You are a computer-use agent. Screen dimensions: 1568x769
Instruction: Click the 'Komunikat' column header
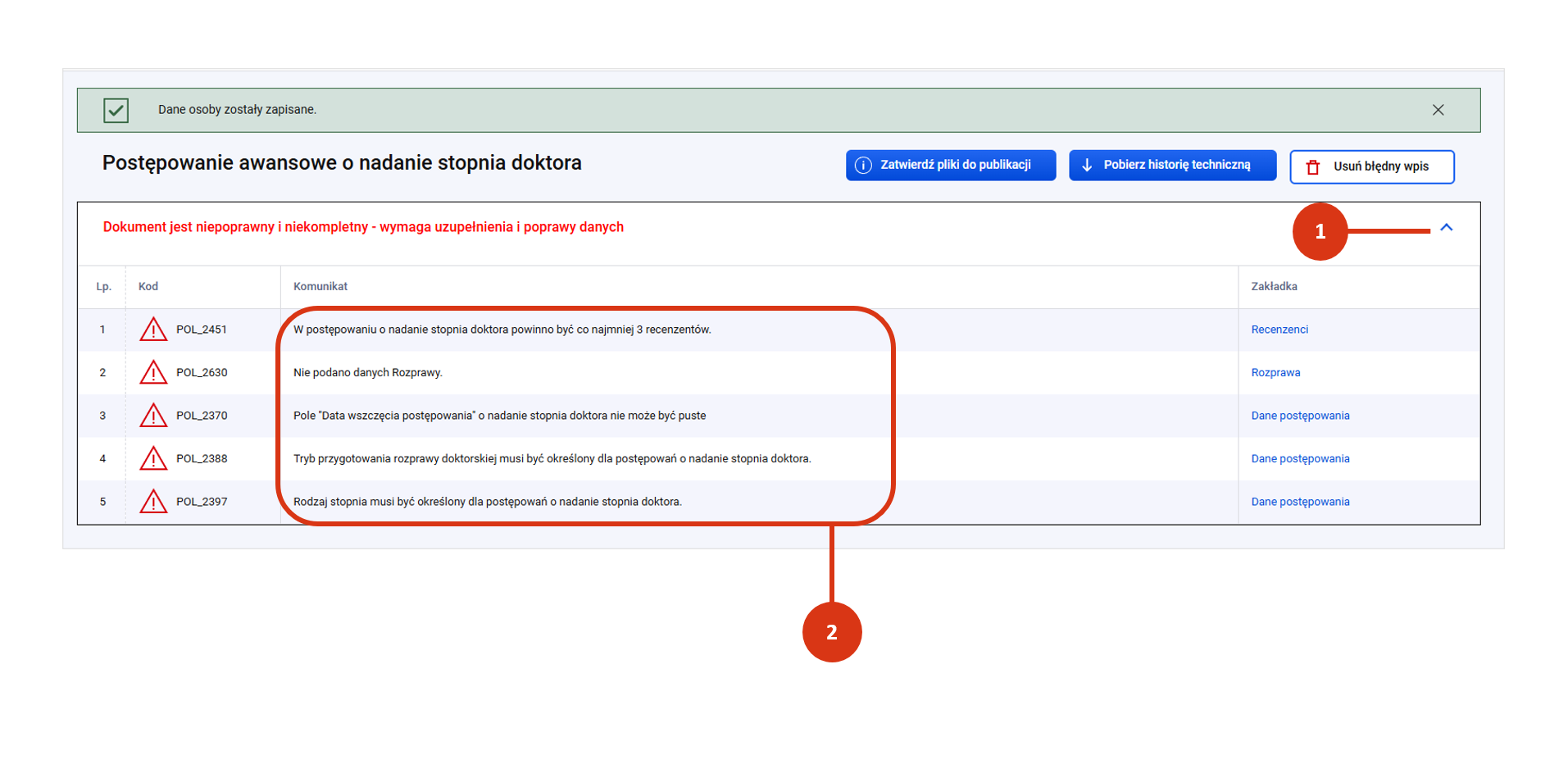coord(320,287)
